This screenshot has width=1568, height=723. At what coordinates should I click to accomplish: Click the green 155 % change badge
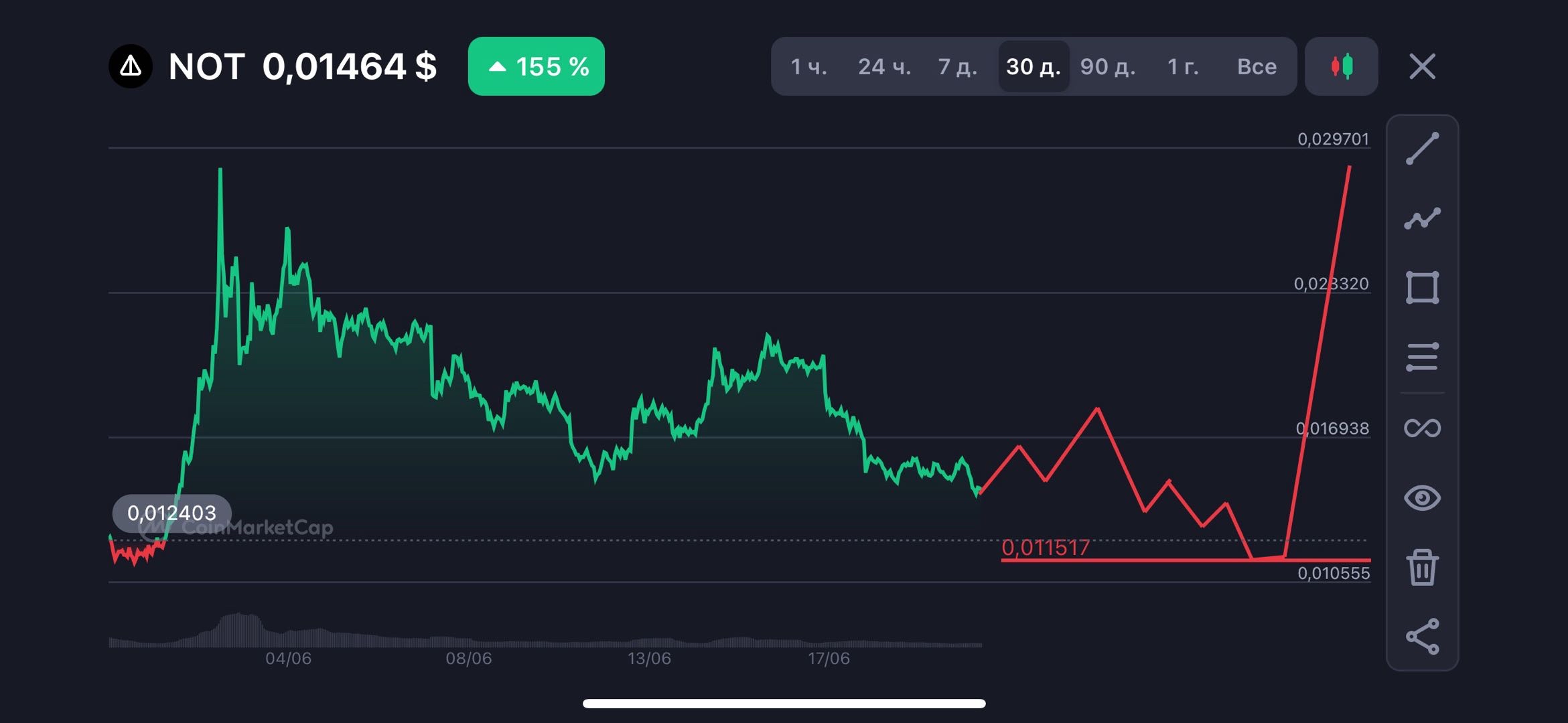[537, 66]
